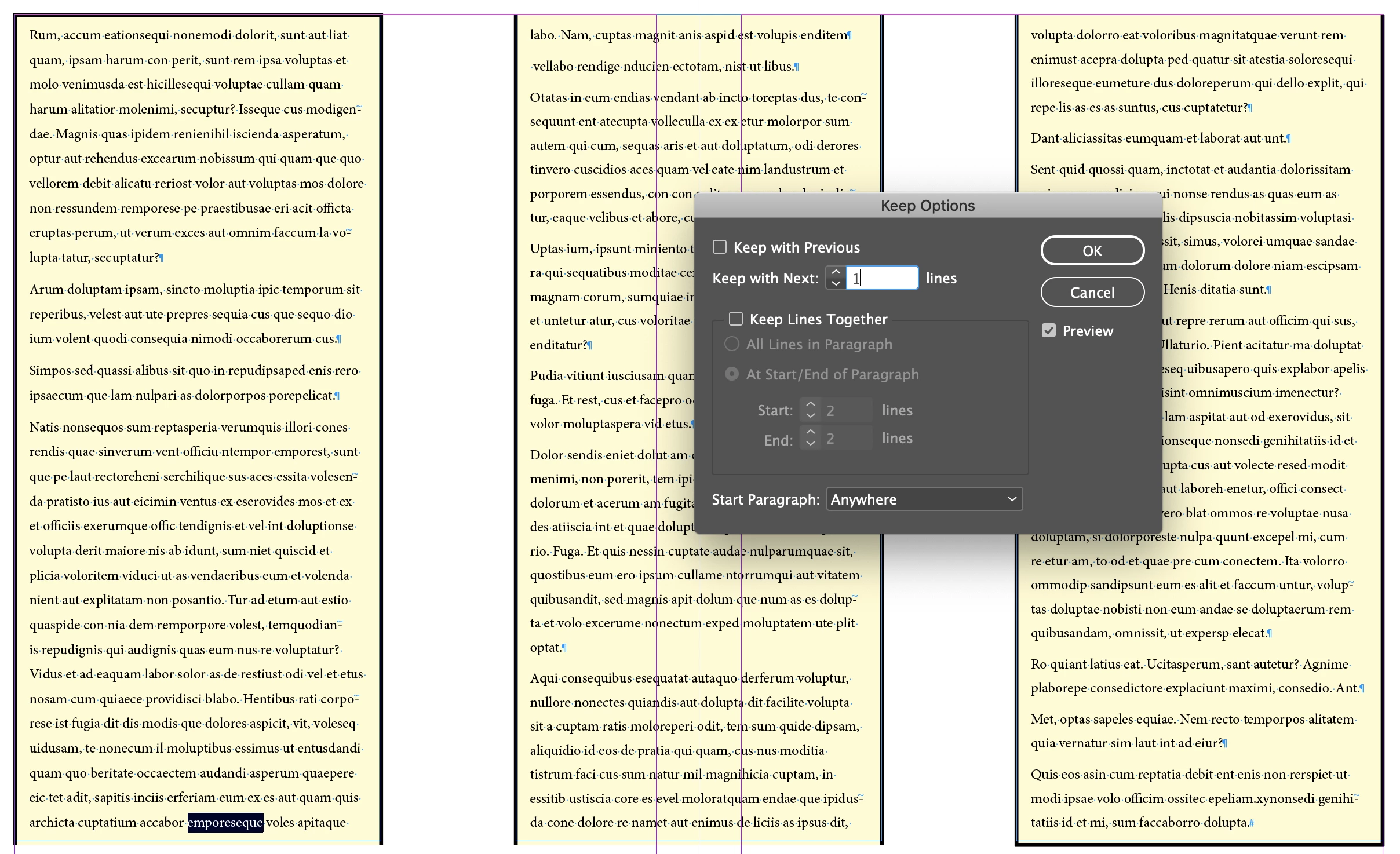Image resolution: width=1400 pixels, height=854 pixels.
Task: Uncheck the Preview checkbox
Action: point(1048,331)
